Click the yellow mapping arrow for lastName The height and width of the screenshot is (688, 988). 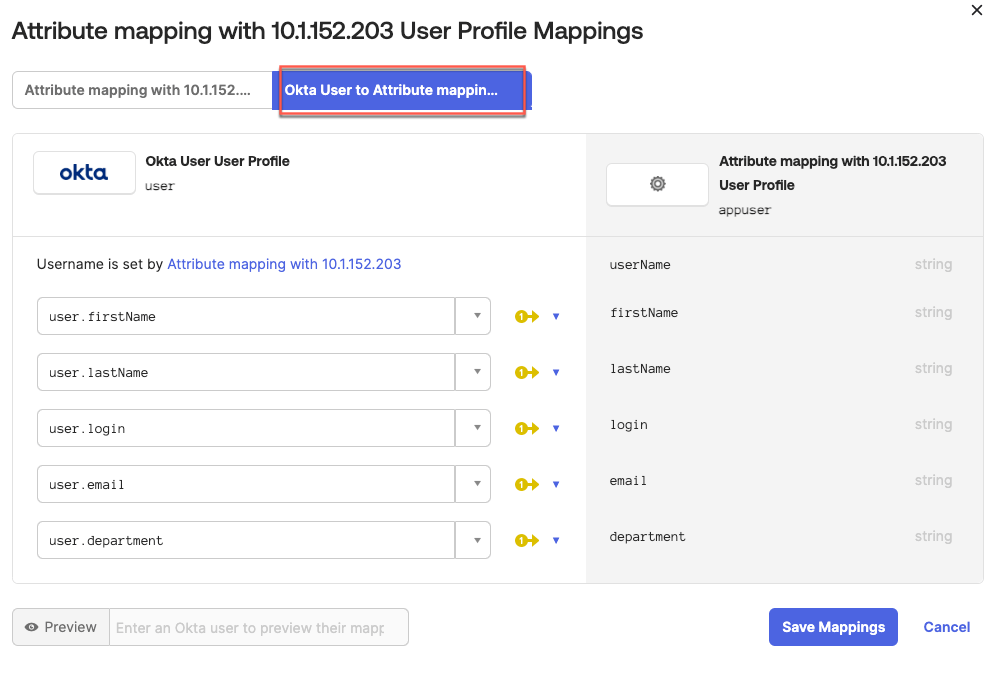tap(527, 372)
